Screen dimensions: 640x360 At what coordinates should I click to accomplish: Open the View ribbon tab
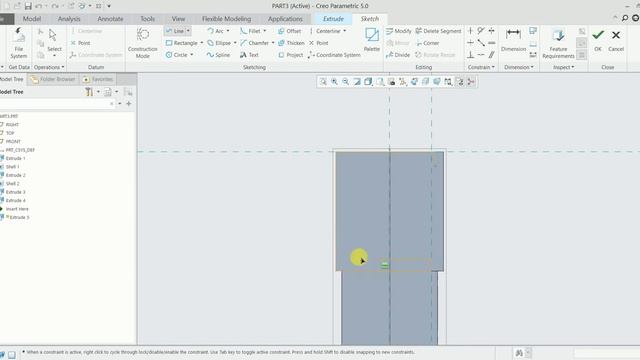tap(178, 19)
